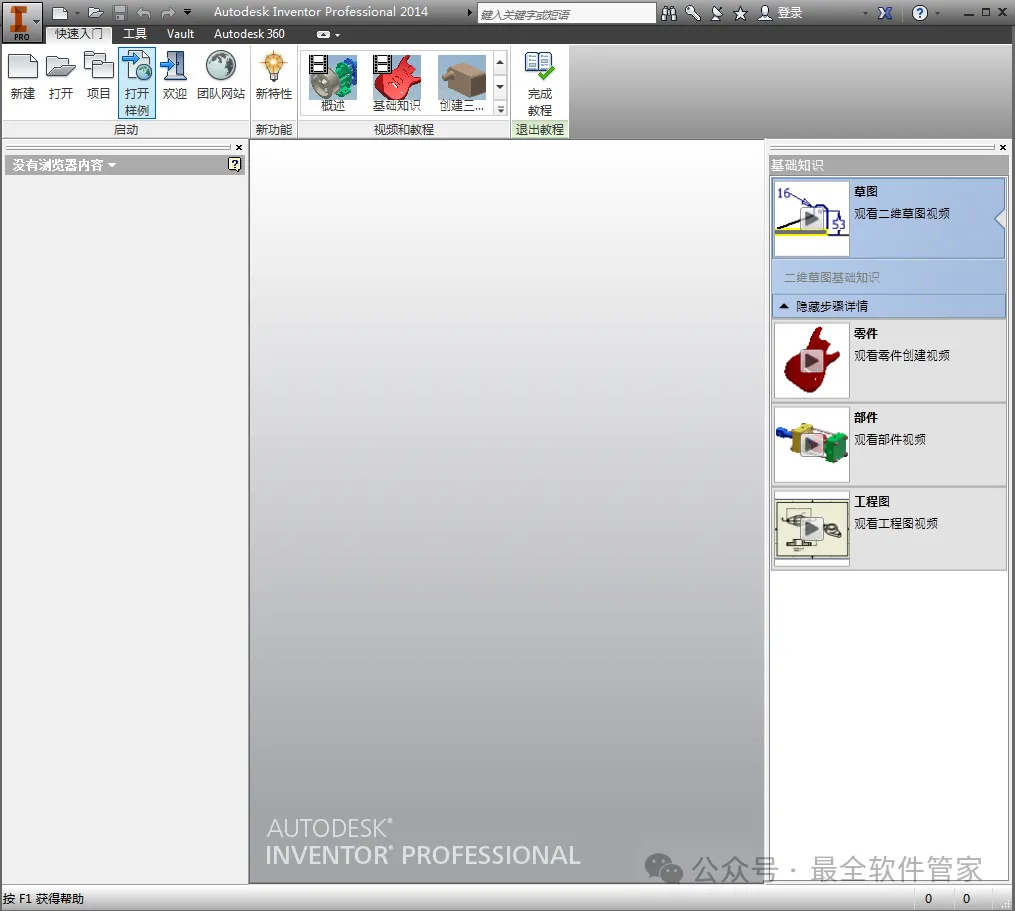
Task: Switch to the Vault tab
Action: coord(180,34)
